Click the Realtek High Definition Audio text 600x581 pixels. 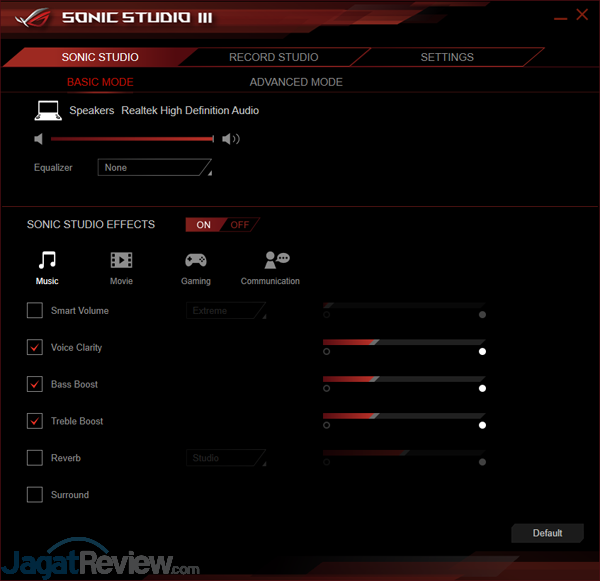coord(190,111)
